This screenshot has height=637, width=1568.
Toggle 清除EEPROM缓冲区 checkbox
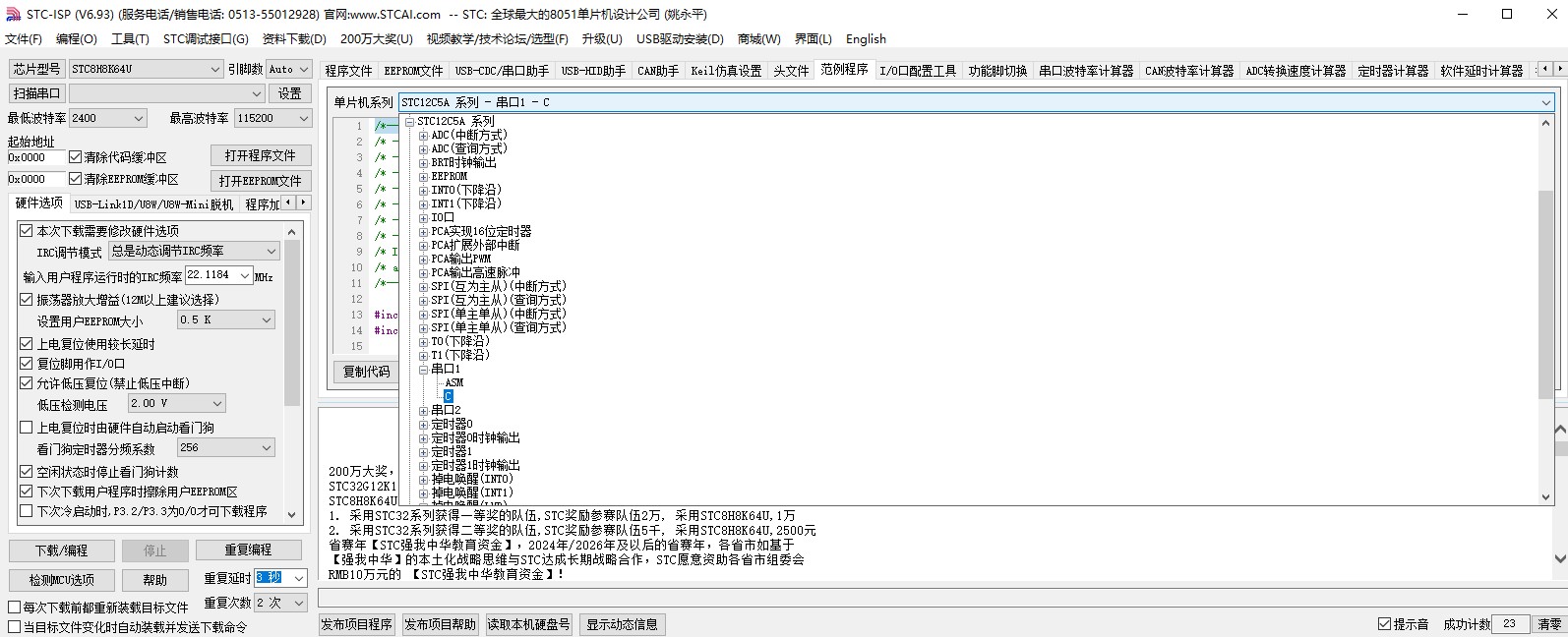75,179
